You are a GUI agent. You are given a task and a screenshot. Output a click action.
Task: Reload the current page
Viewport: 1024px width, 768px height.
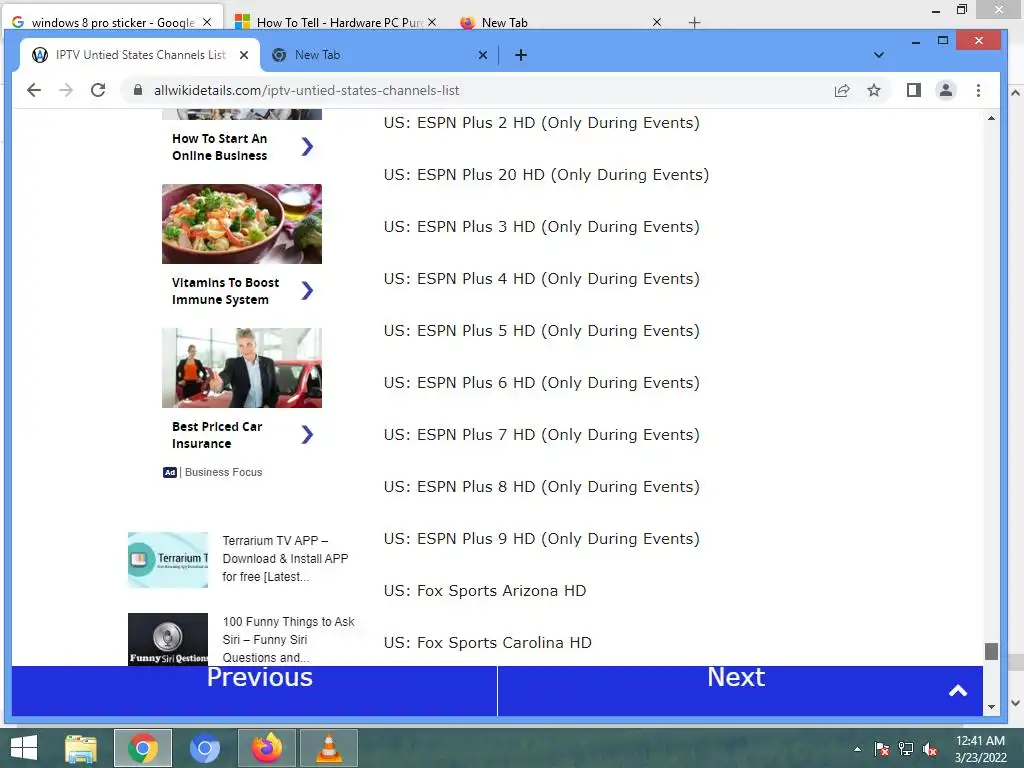pos(98,90)
